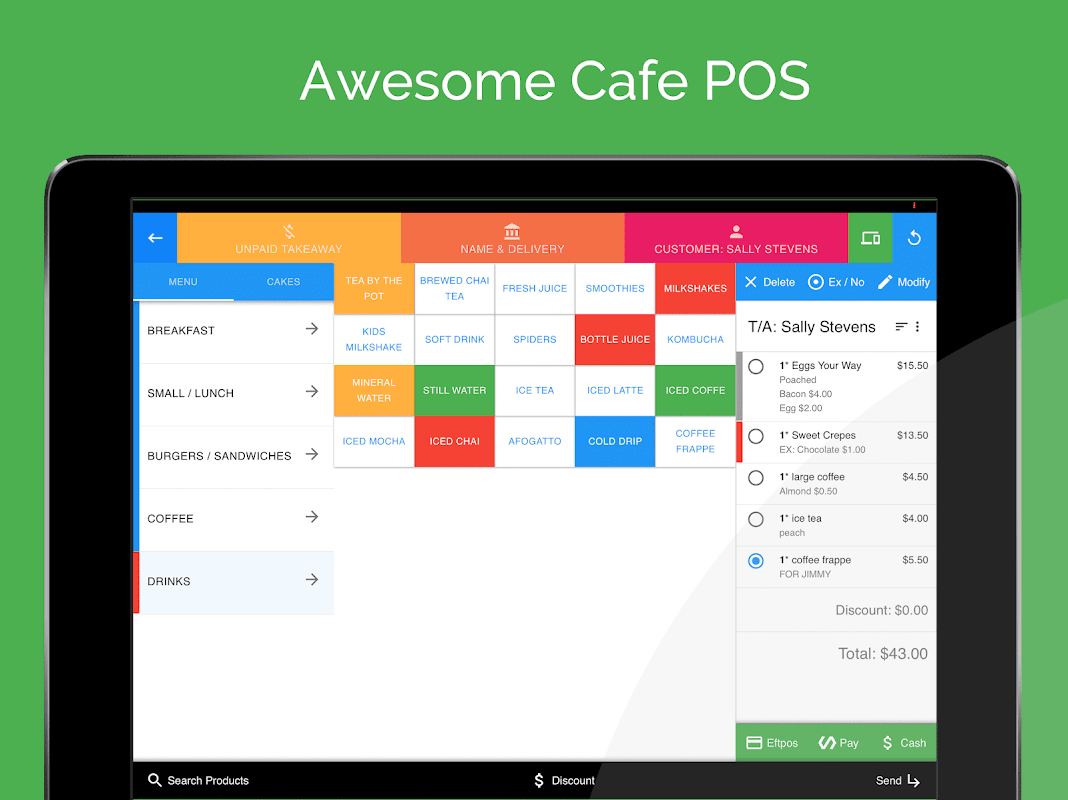
Task: Add Cold Drip to order
Action: pyautogui.click(x=615, y=441)
